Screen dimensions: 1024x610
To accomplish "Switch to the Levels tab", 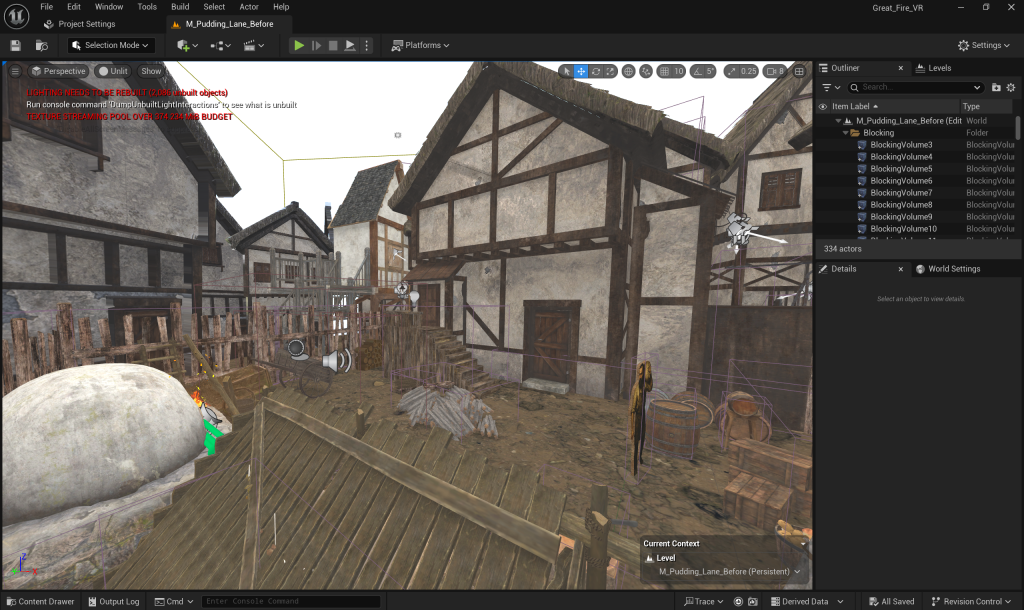I will [934, 68].
